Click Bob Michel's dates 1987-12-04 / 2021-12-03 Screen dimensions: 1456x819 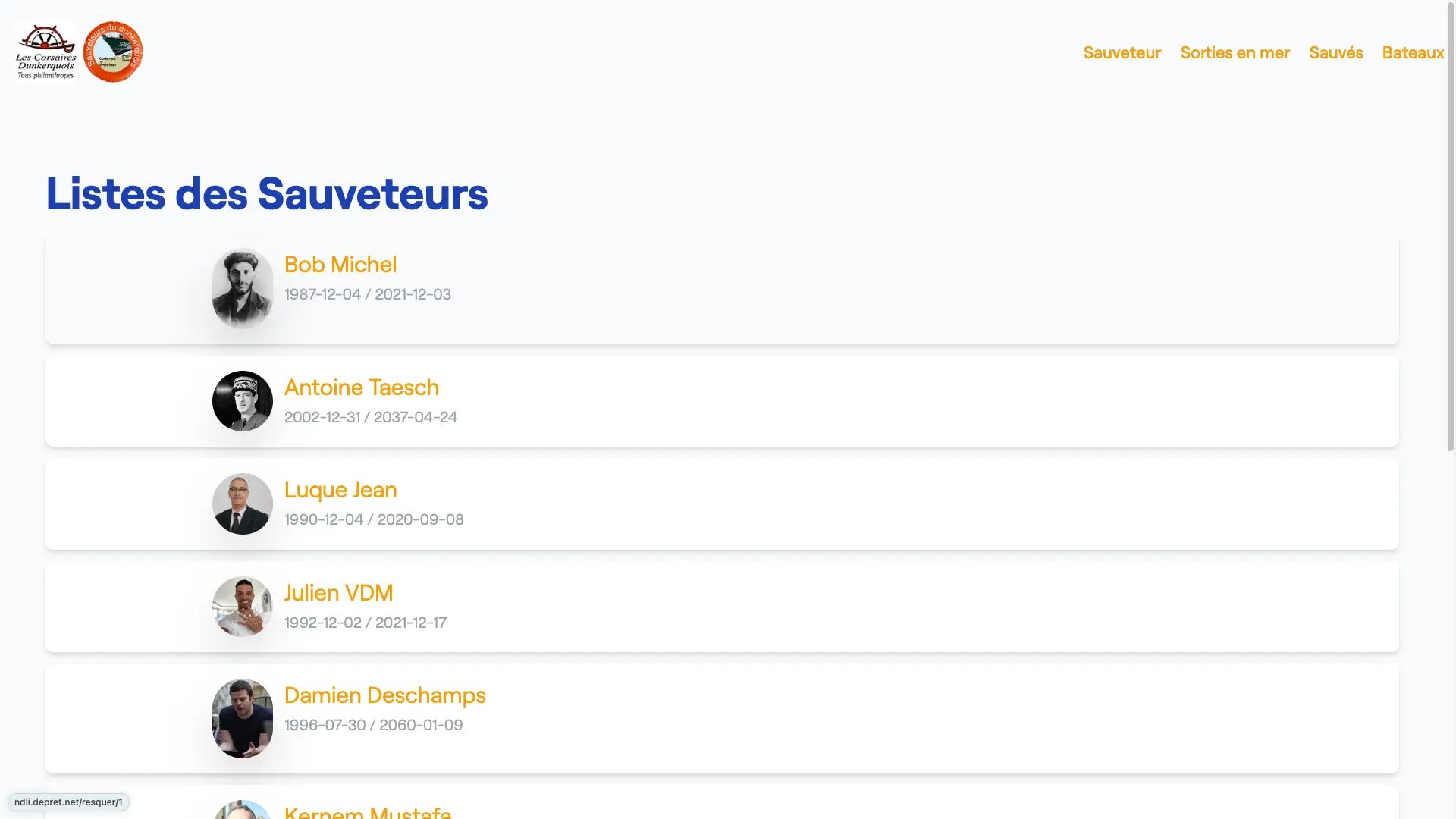[x=367, y=294]
